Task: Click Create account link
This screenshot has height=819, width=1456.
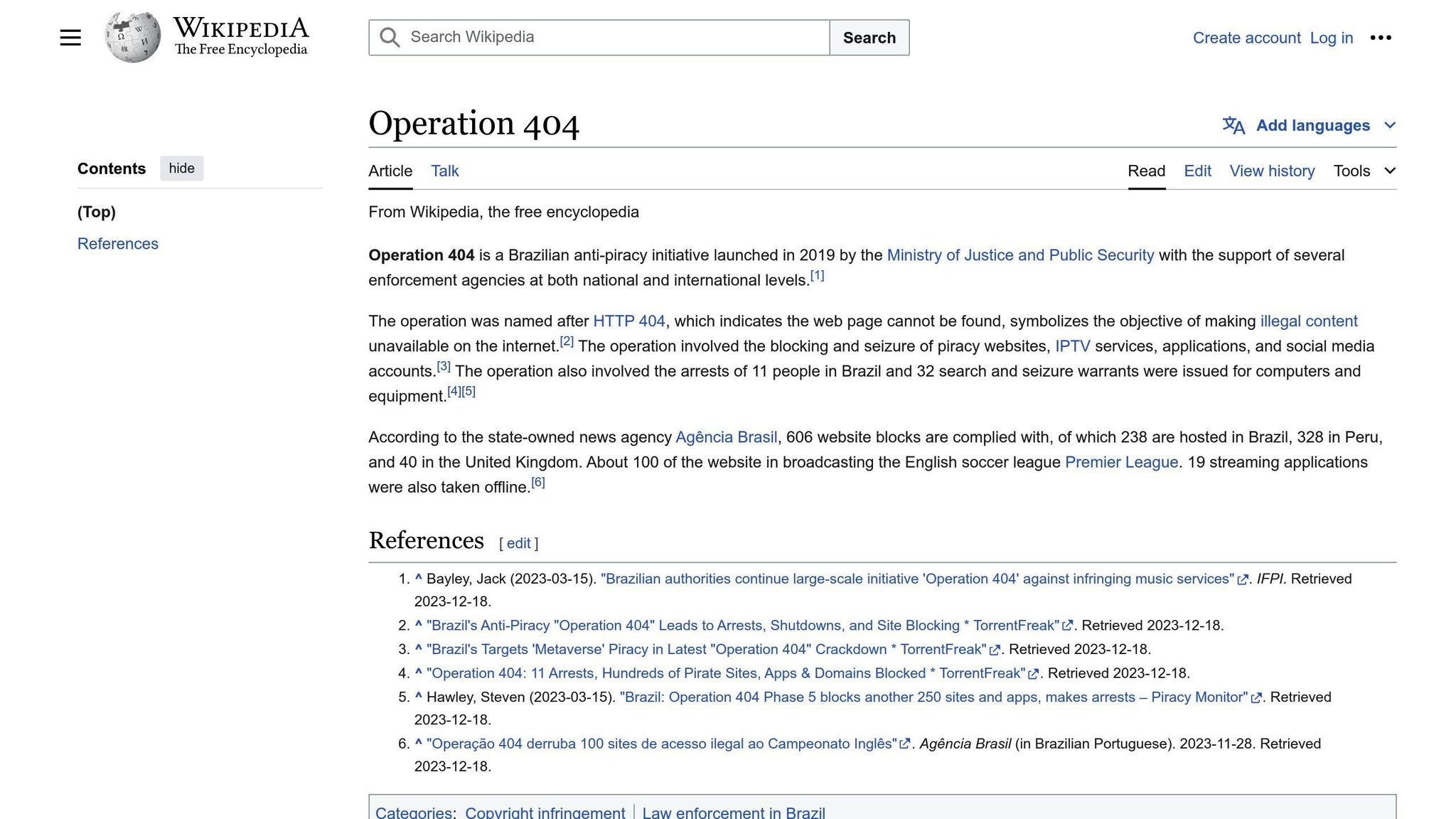Action: 1246,38
